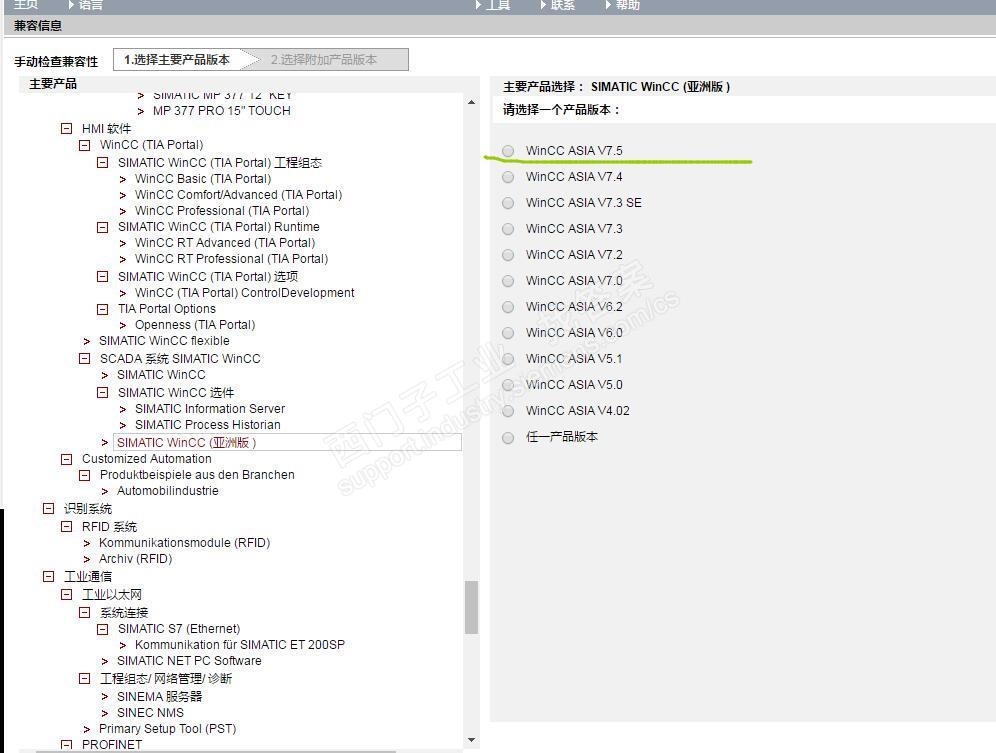Select WinCC RT Professional (TIA Portal)
Image resolution: width=996 pixels, height=753 pixels.
[231, 259]
